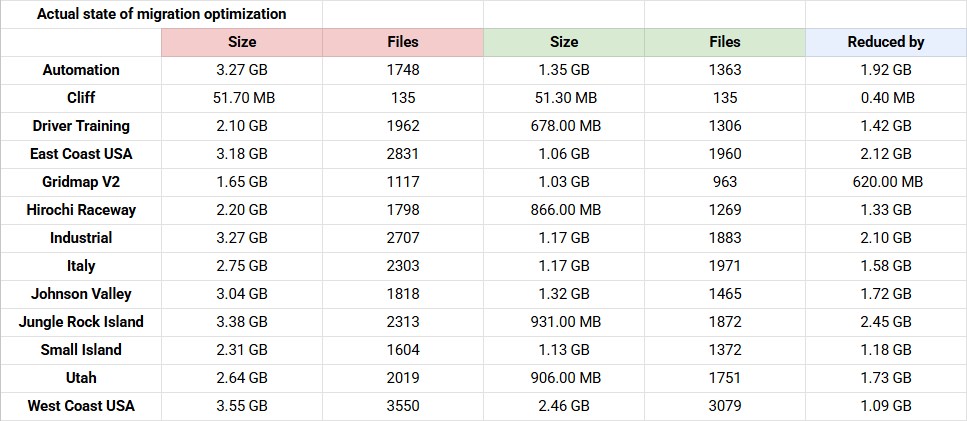The image size is (967, 421).
Task: Click the cell with 3550 files
Action: (403, 406)
